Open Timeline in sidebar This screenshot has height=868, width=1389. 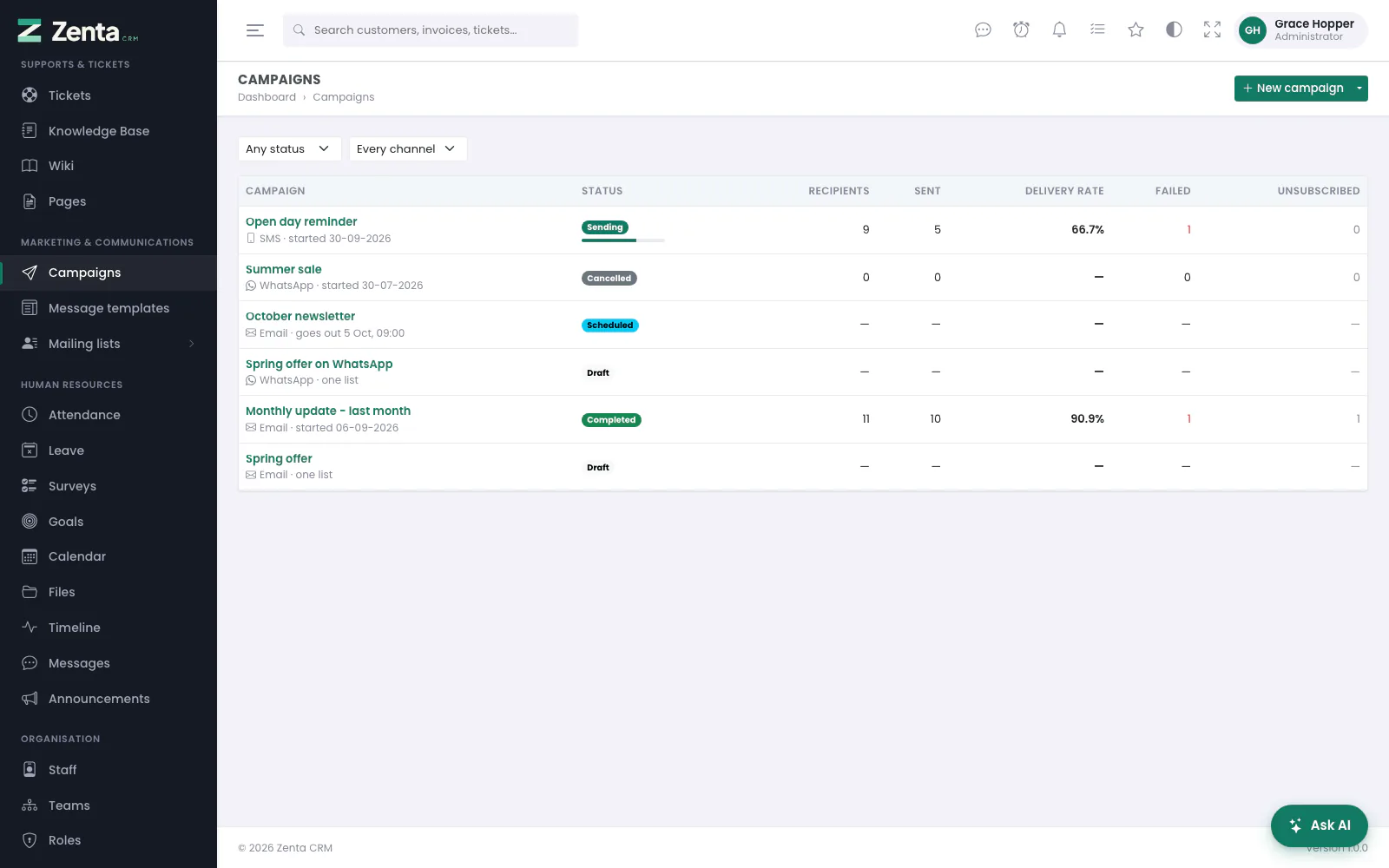pos(109,628)
